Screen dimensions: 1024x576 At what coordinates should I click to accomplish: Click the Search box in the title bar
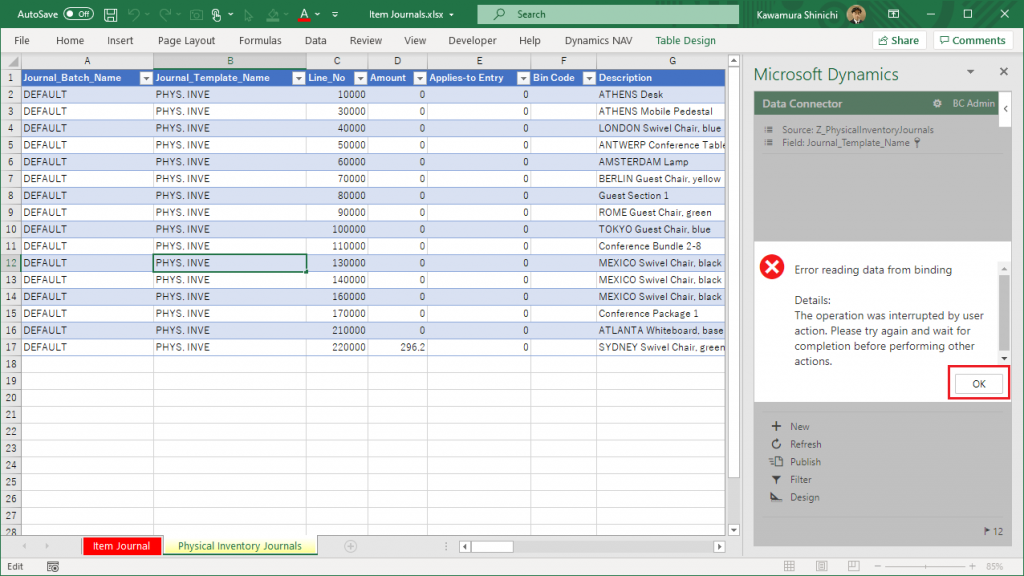coord(608,14)
